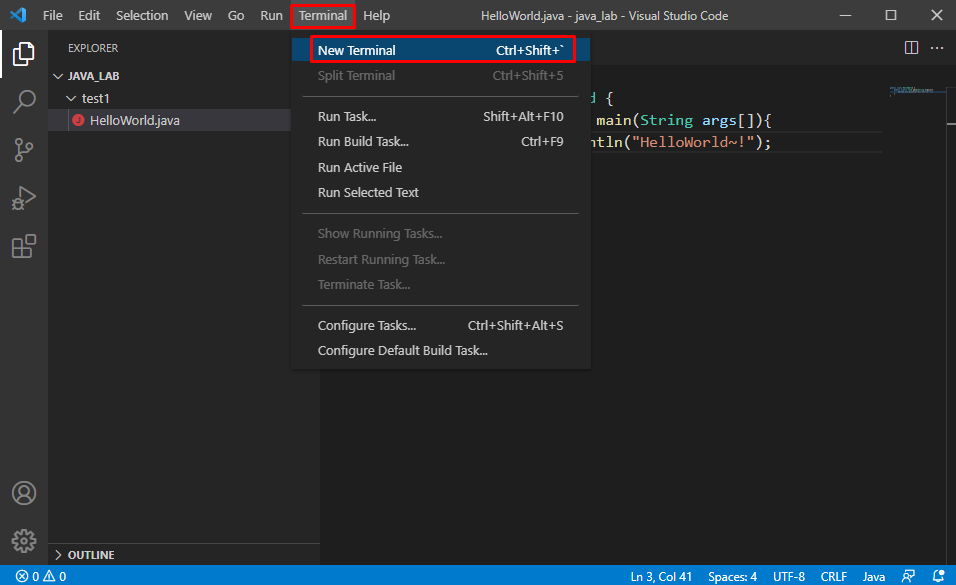Click the errors and warnings status indicator
This screenshot has height=585, width=956.
(41, 576)
